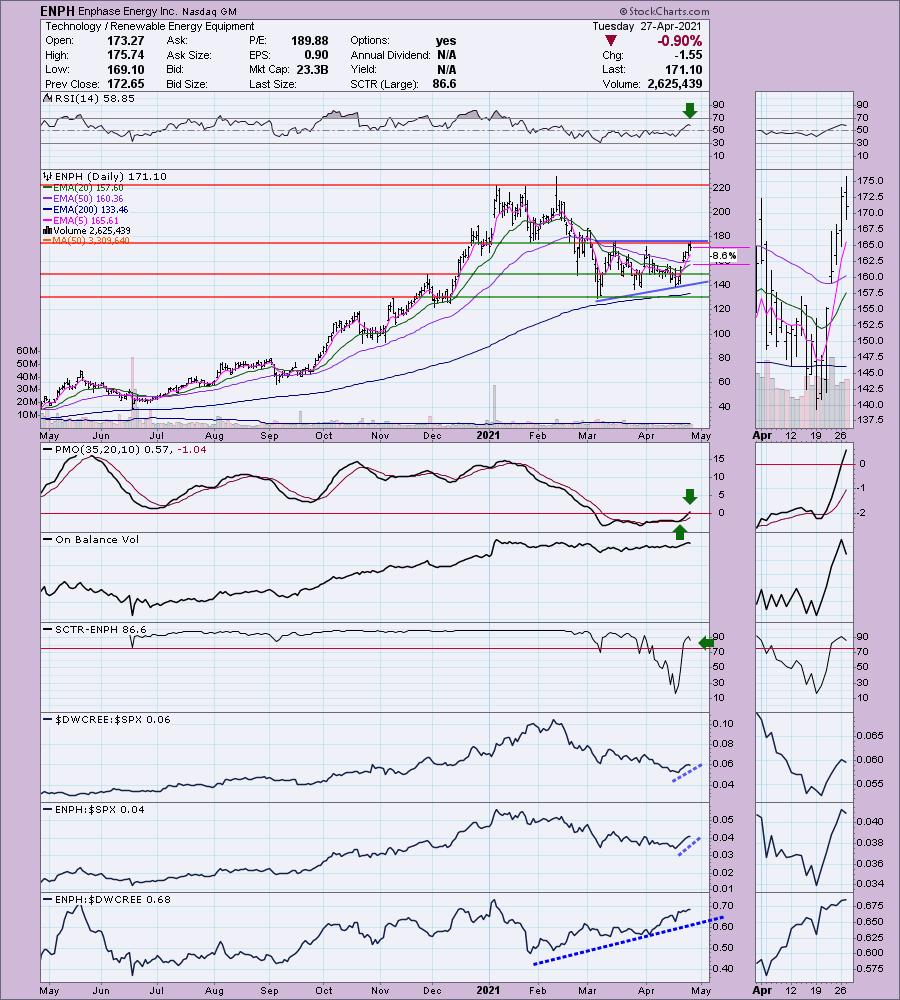The image size is (900, 1000).
Task: Click the -8.6% annotation on price chart
Action: pos(723,256)
